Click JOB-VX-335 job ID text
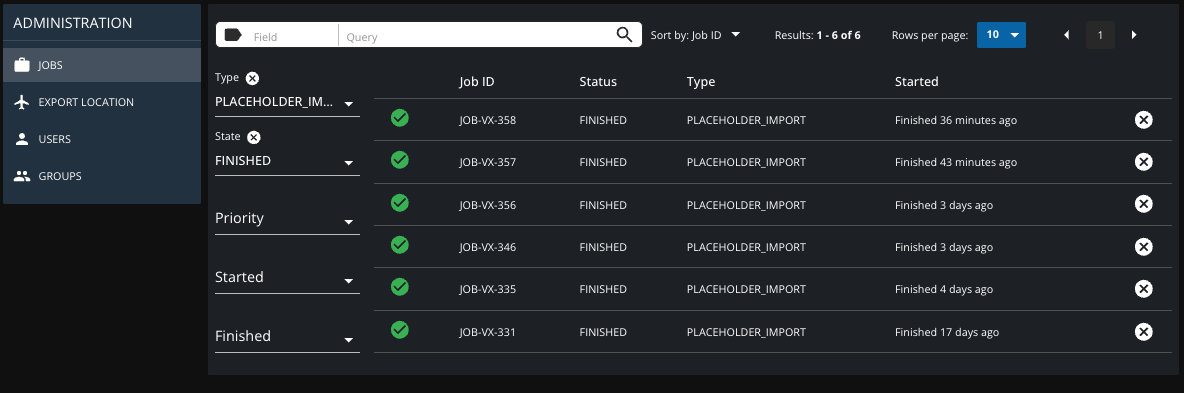Screen dimensions: 1184x393 [488, 289]
